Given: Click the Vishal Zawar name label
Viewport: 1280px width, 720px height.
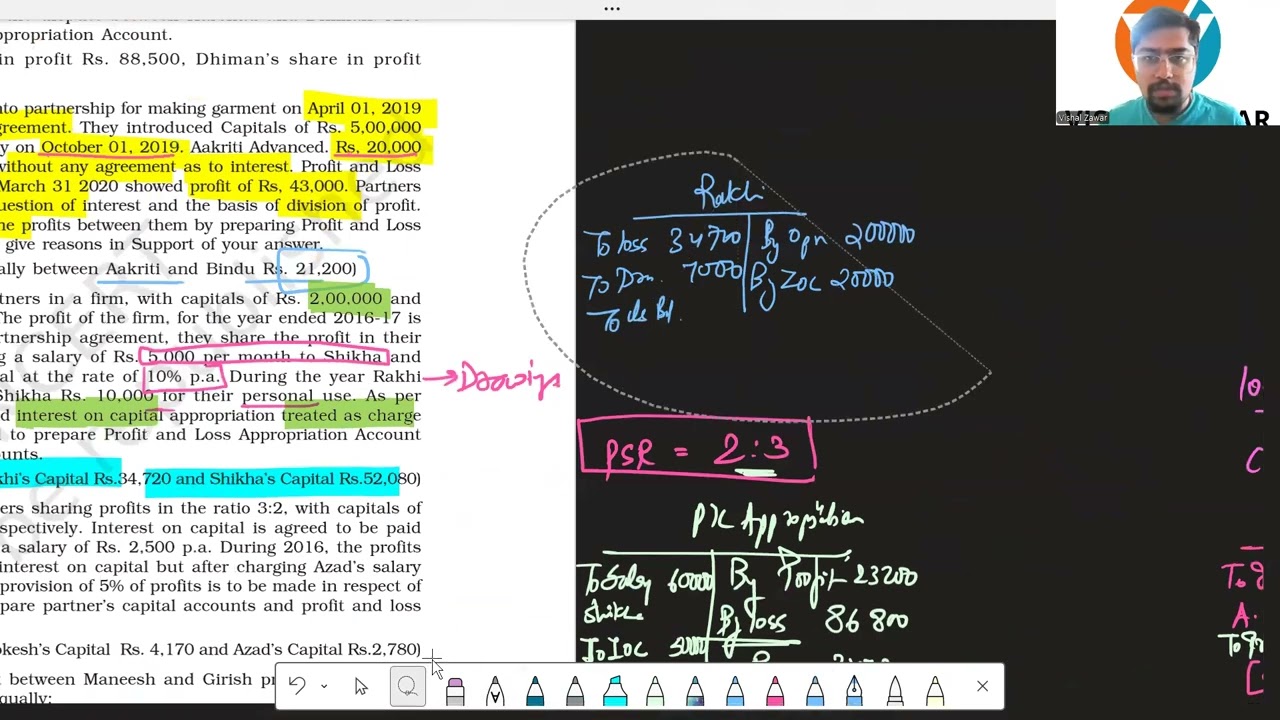Looking at the screenshot, I should point(1083,118).
